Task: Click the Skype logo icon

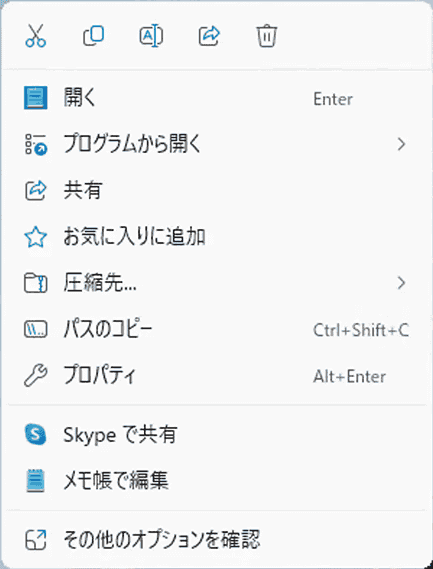Action: pyautogui.click(x=36, y=434)
